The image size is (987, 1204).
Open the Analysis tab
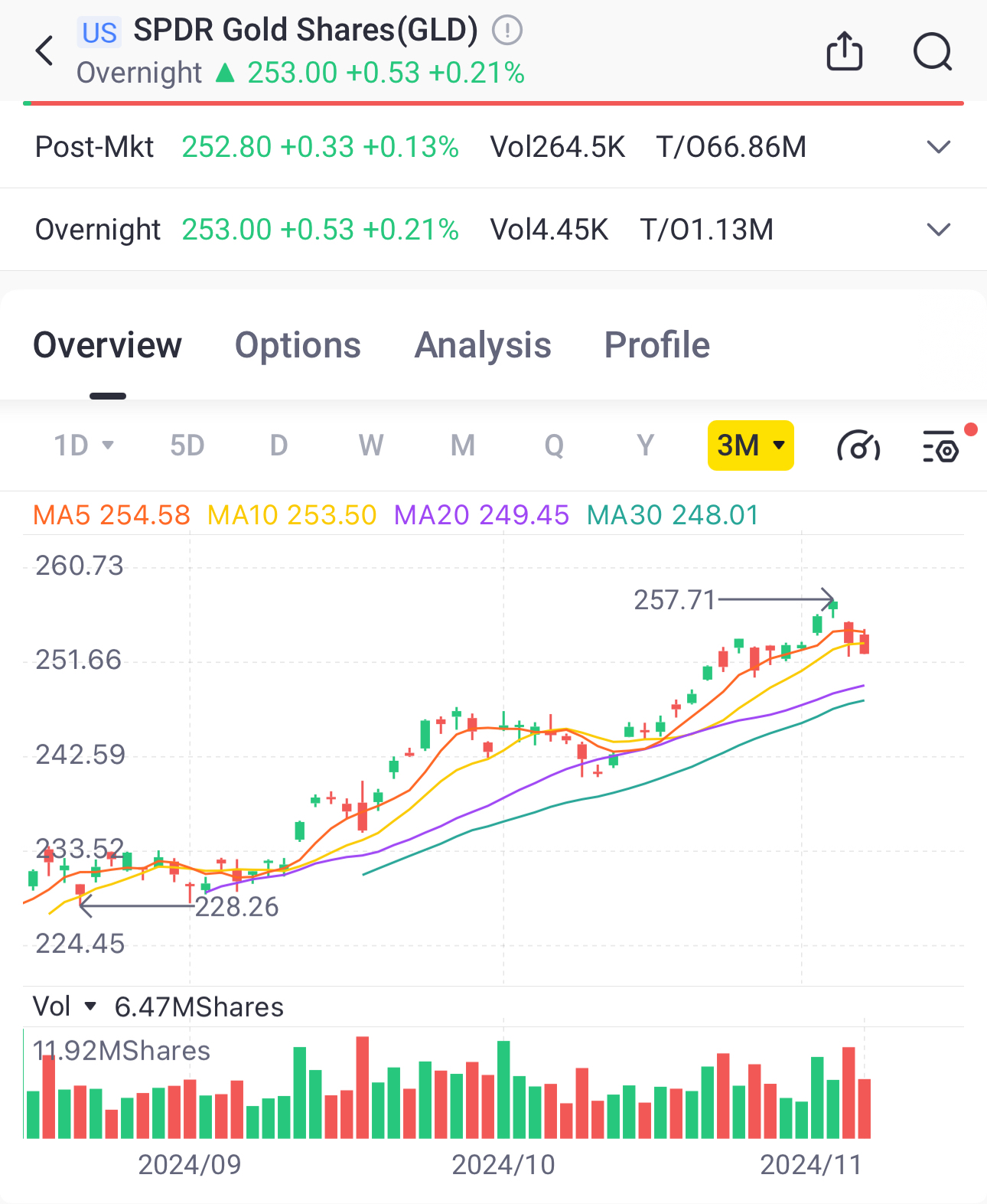click(483, 345)
